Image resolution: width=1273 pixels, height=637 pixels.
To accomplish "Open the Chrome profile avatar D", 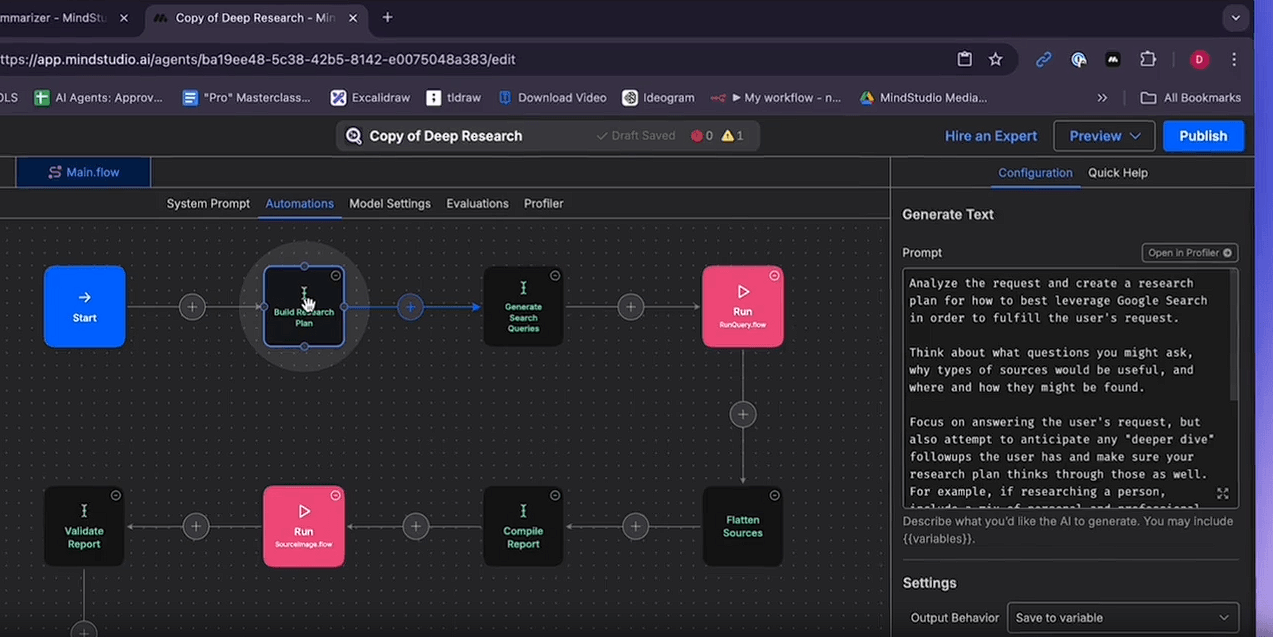I will click(1199, 59).
